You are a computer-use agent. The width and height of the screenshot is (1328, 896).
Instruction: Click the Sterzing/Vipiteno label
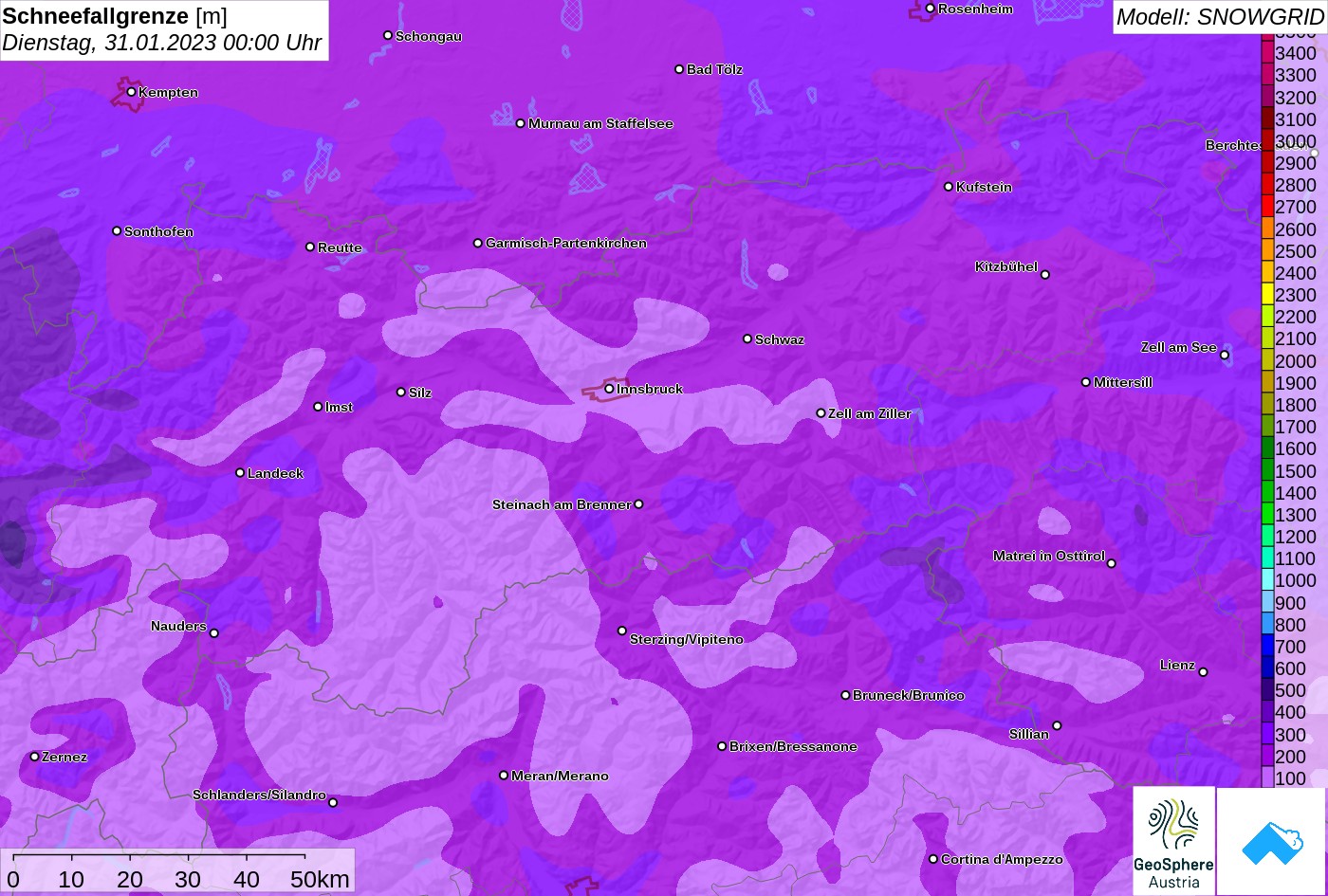pos(687,639)
